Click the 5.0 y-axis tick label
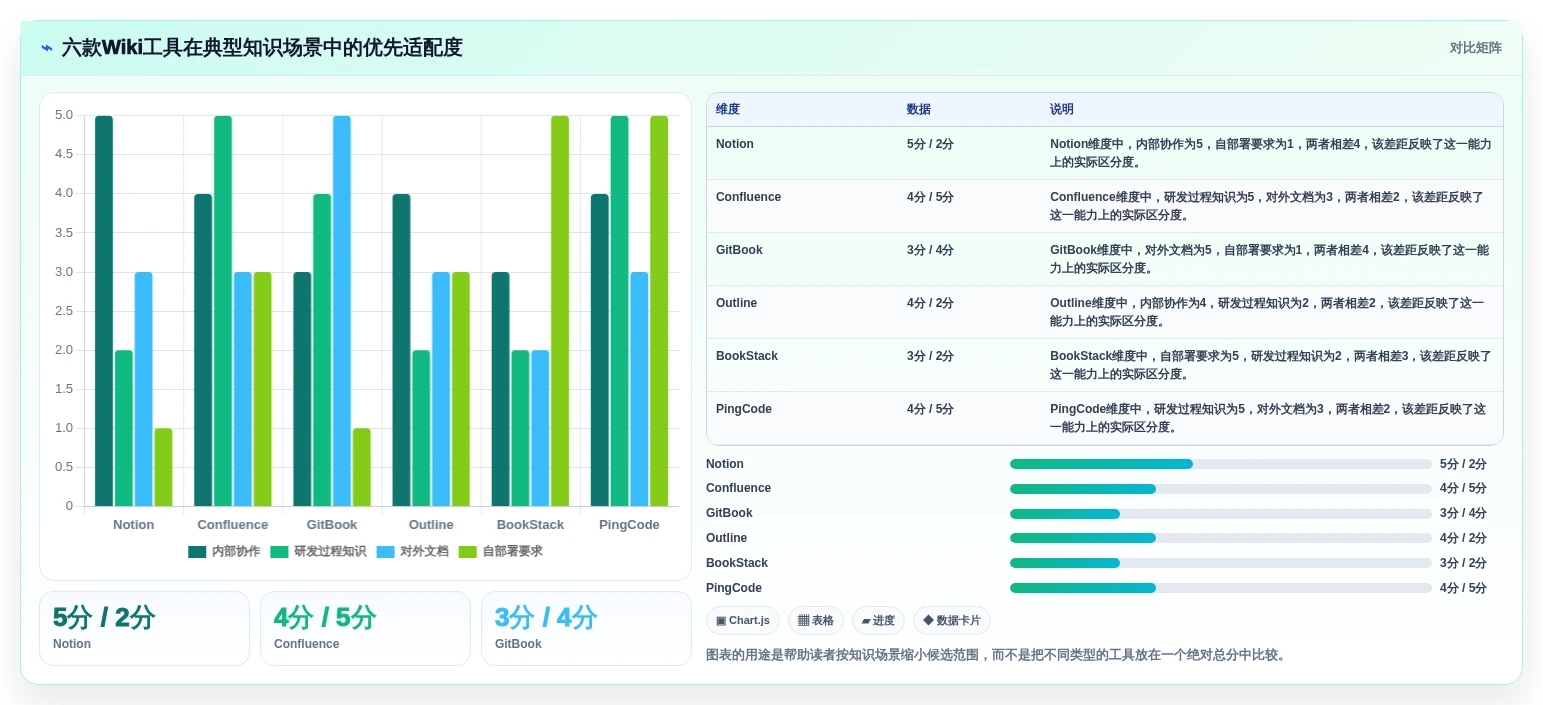 pyautogui.click(x=64, y=115)
